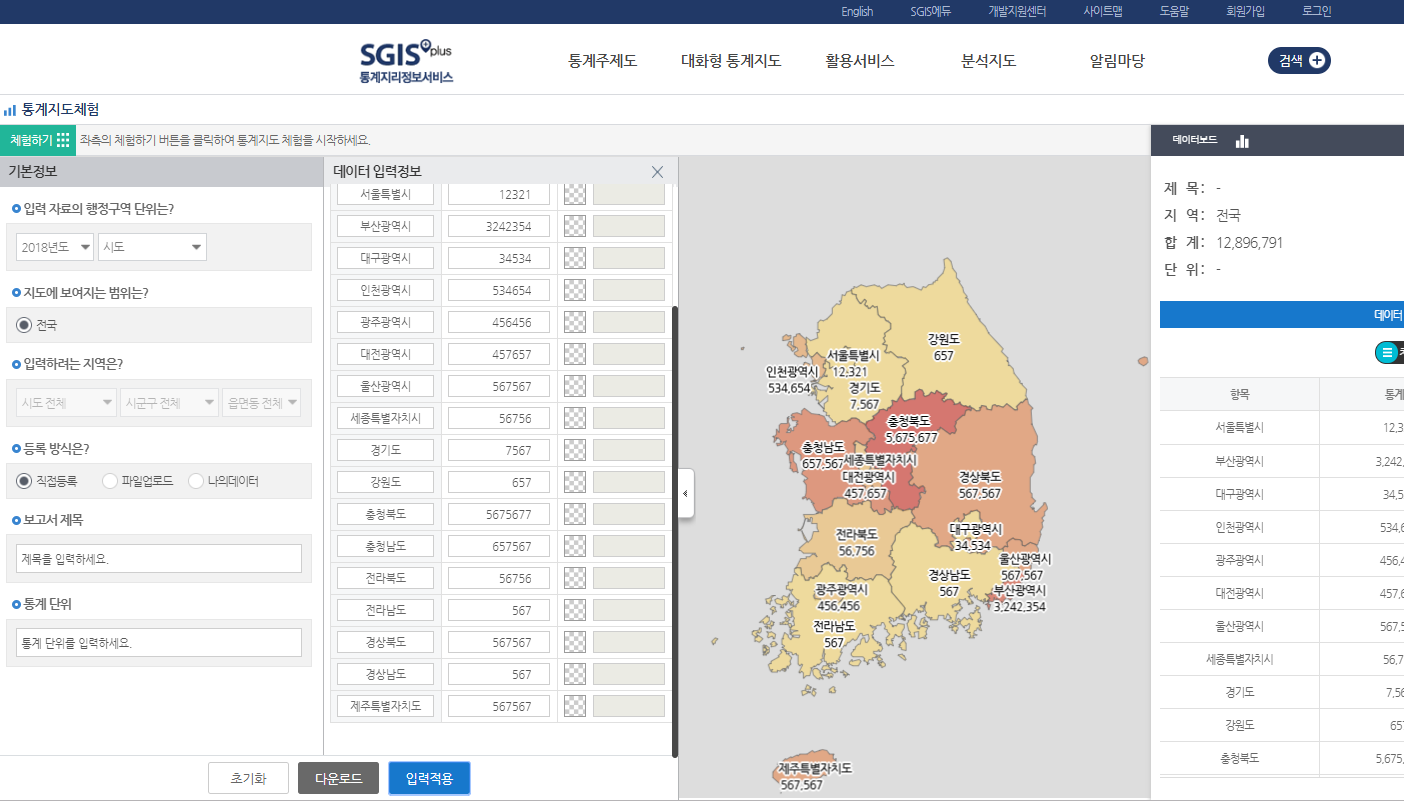Click the SGIS plus logo
Viewport: 1404px width, 801px height.
click(406, 60)
